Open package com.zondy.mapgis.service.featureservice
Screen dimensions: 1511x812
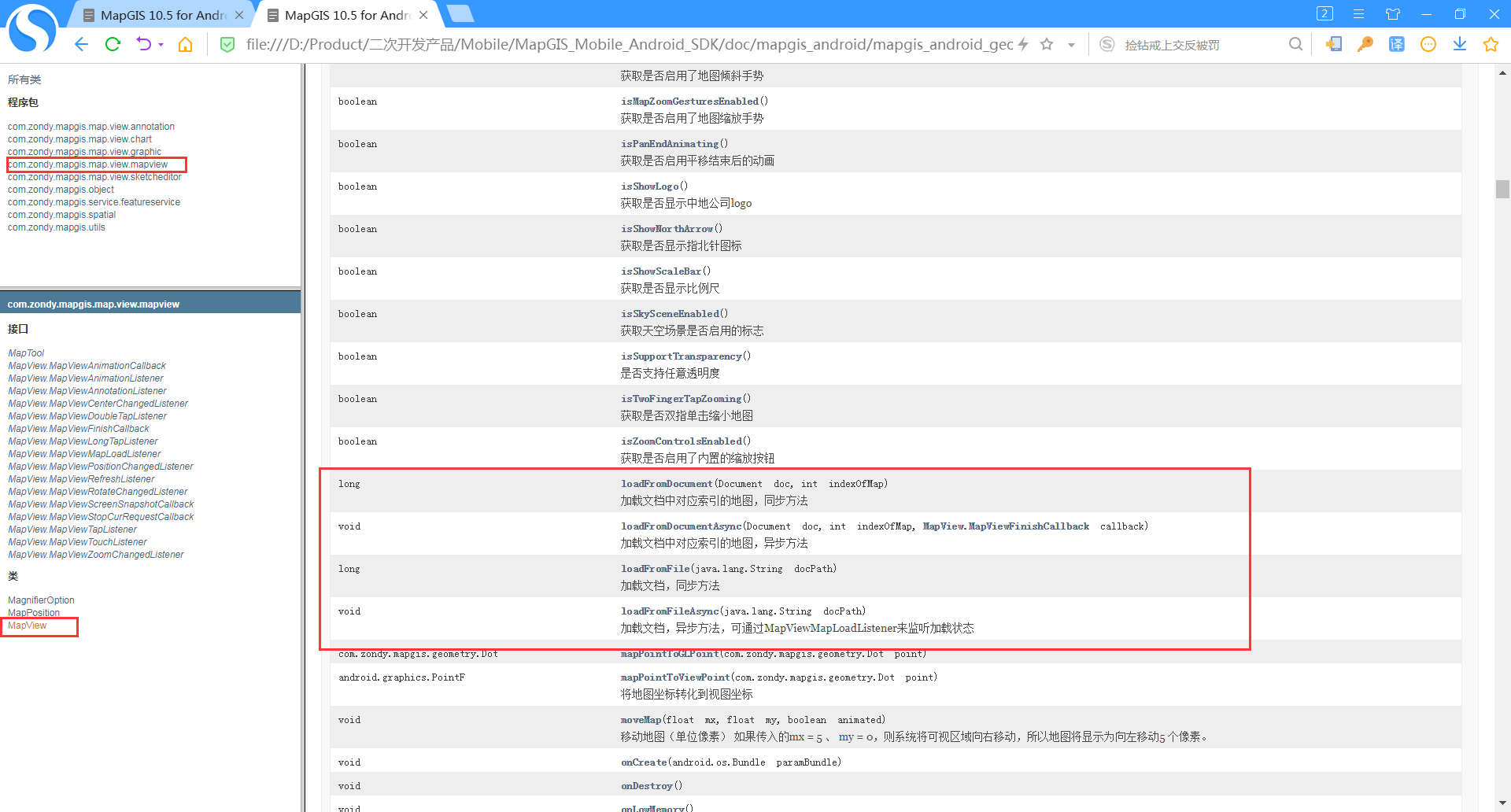[x=94, y=202]
